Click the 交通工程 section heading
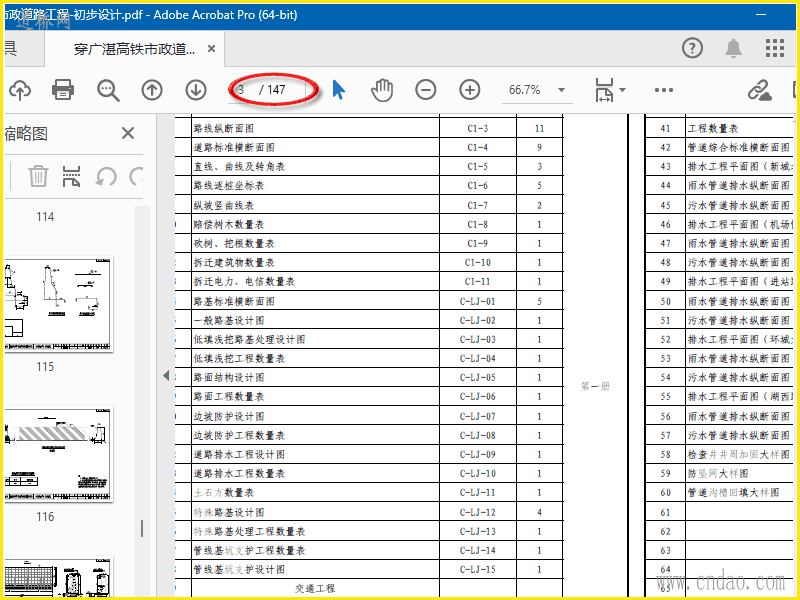 [x=315, y=588]
